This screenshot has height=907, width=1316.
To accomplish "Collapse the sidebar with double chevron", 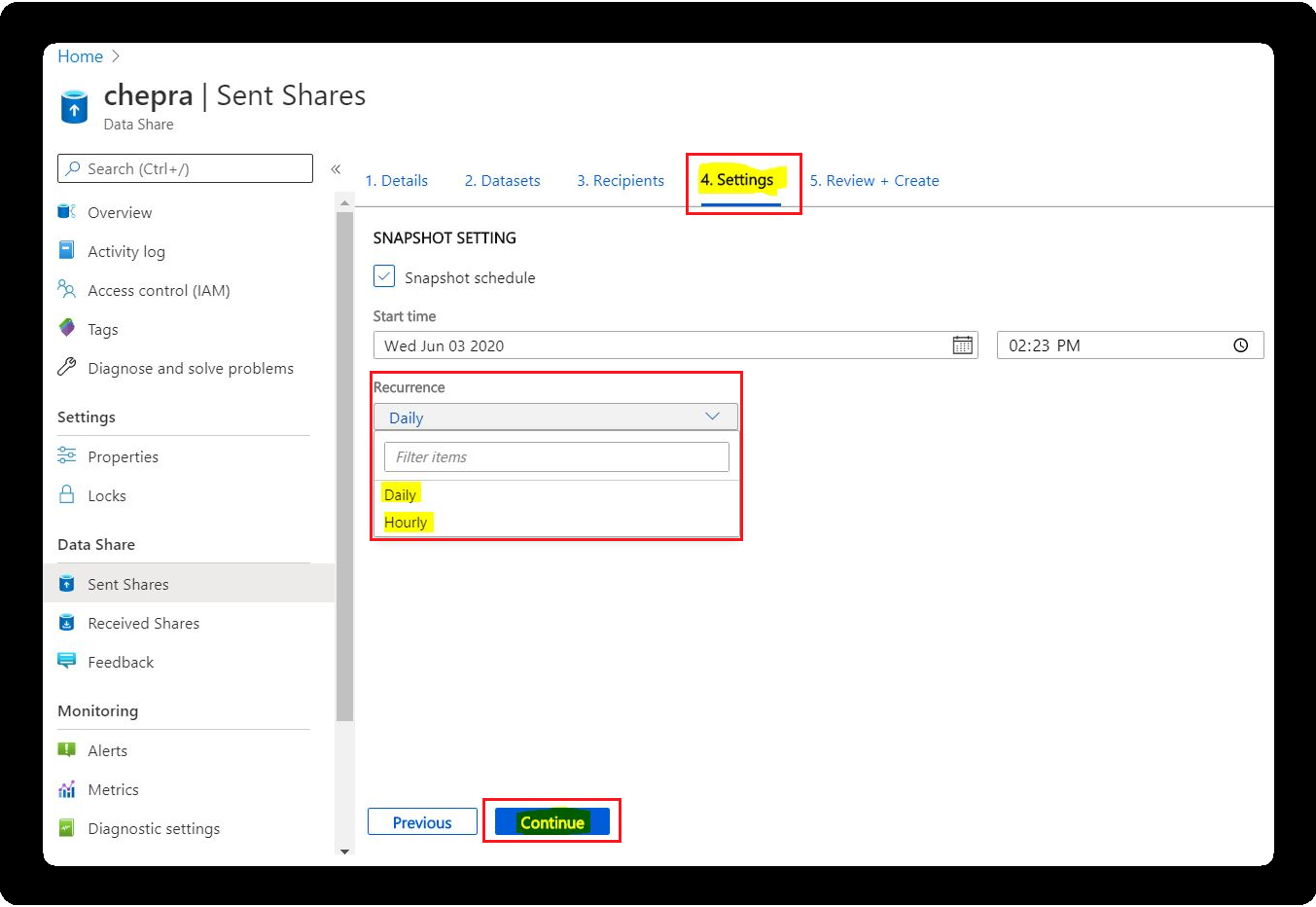I will click(336, 169).
